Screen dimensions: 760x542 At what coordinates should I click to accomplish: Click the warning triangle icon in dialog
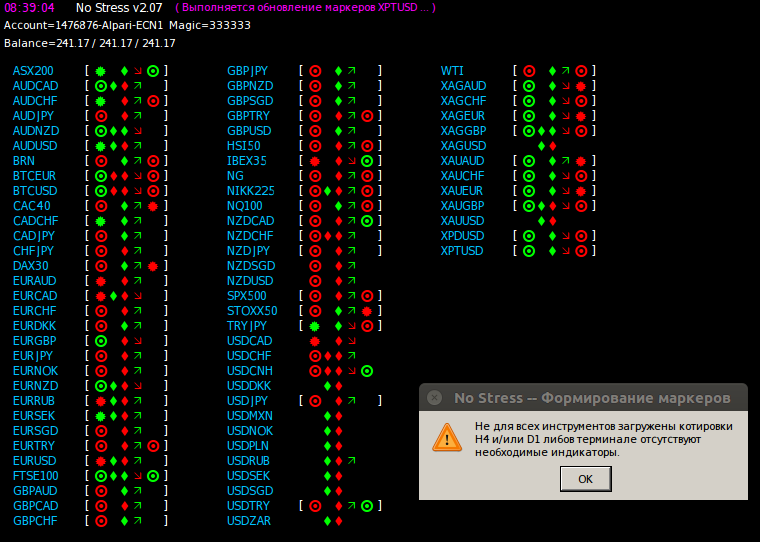447,437
